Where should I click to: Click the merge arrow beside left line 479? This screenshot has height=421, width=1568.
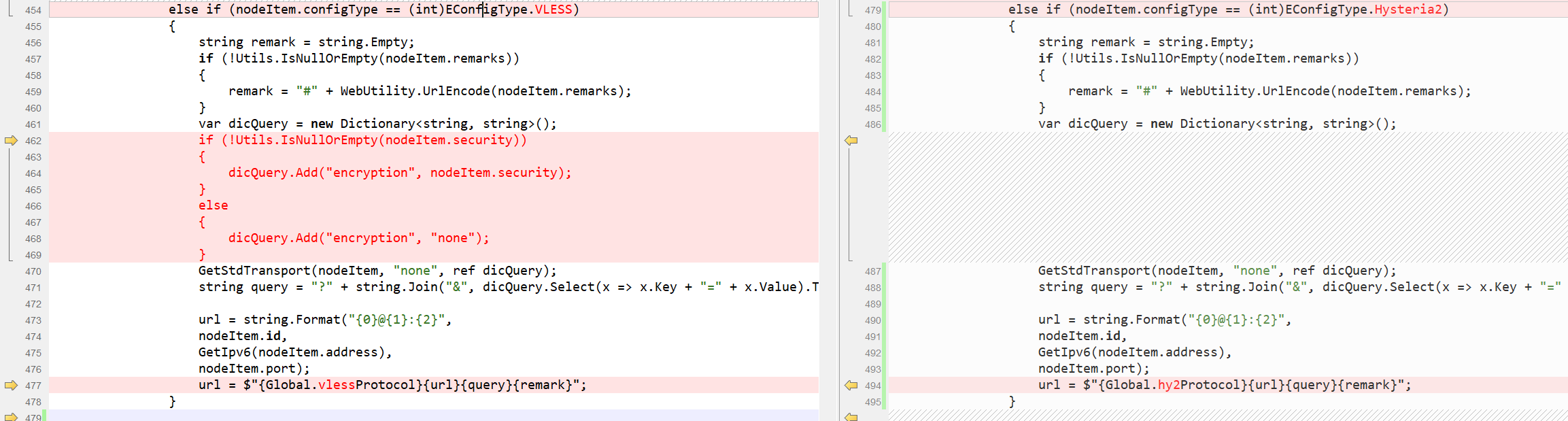[11, 416]
